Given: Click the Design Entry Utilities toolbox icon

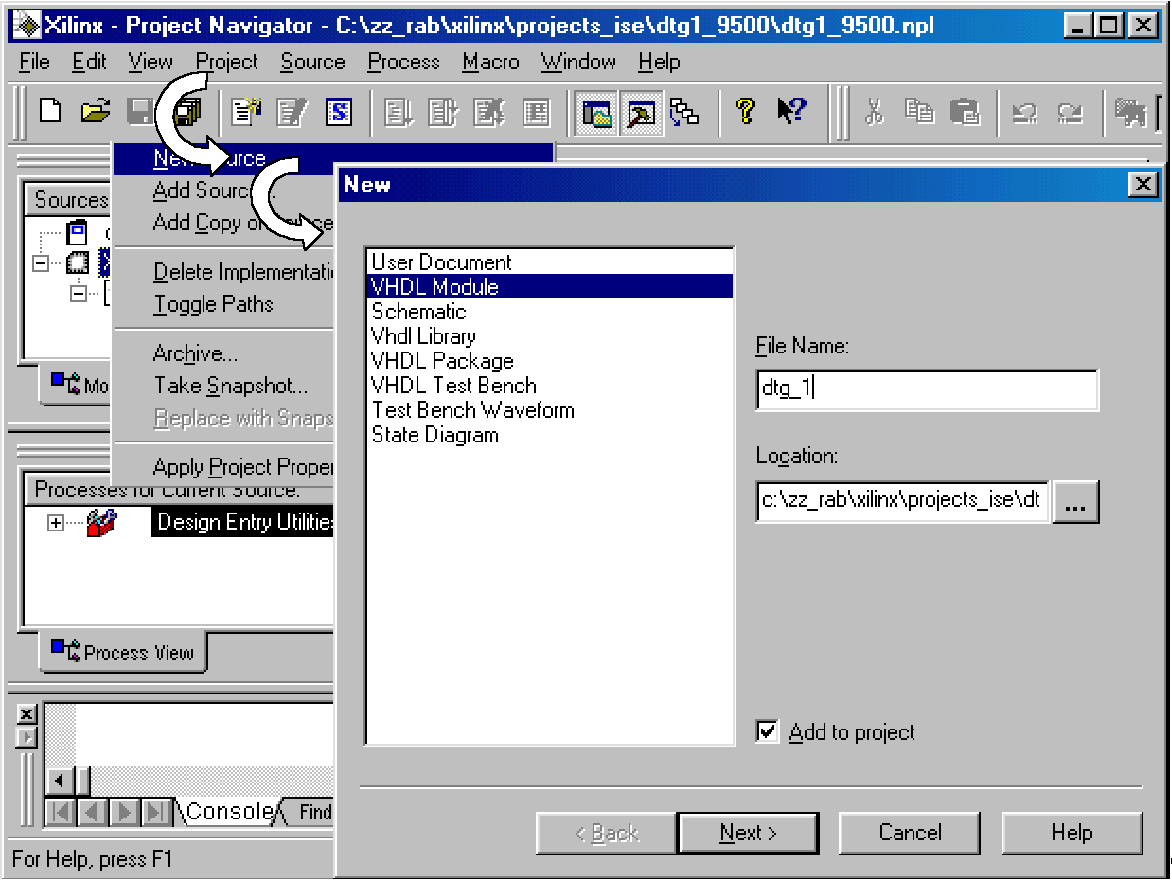Looking at the screenshot, I should tap(102, 522).
